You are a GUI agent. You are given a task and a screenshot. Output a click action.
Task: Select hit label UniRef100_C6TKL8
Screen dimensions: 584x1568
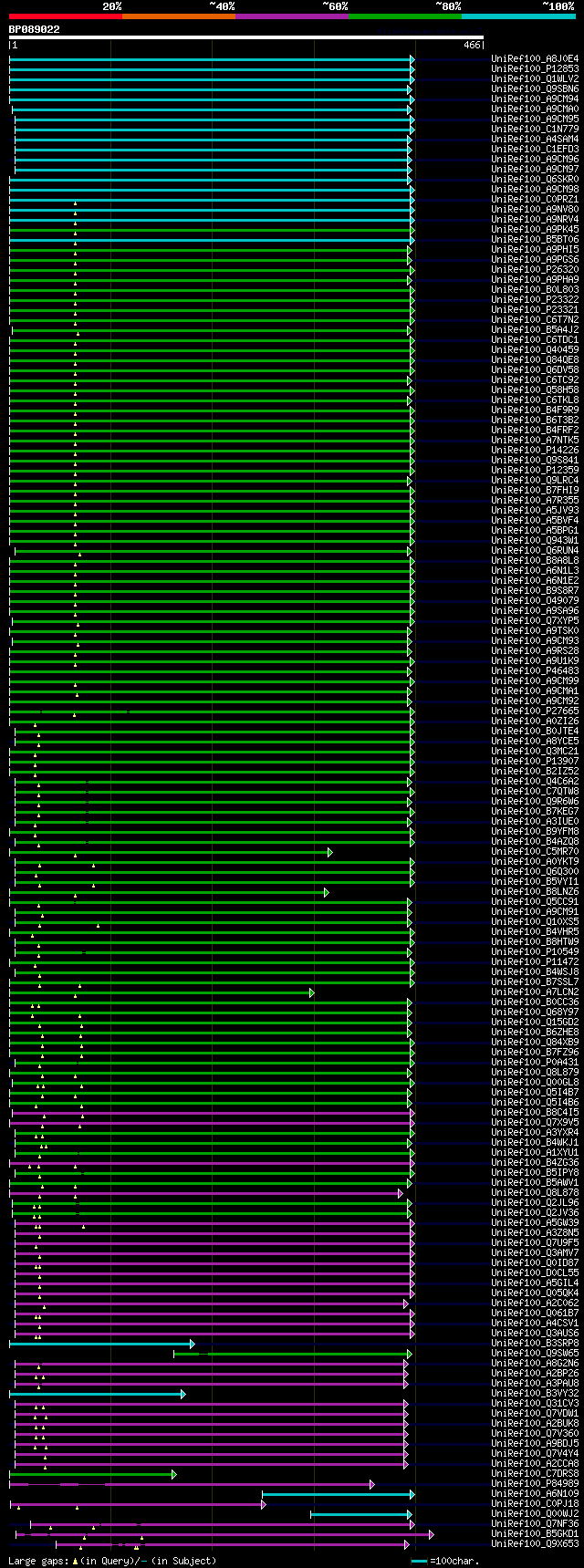coord(535,400)
